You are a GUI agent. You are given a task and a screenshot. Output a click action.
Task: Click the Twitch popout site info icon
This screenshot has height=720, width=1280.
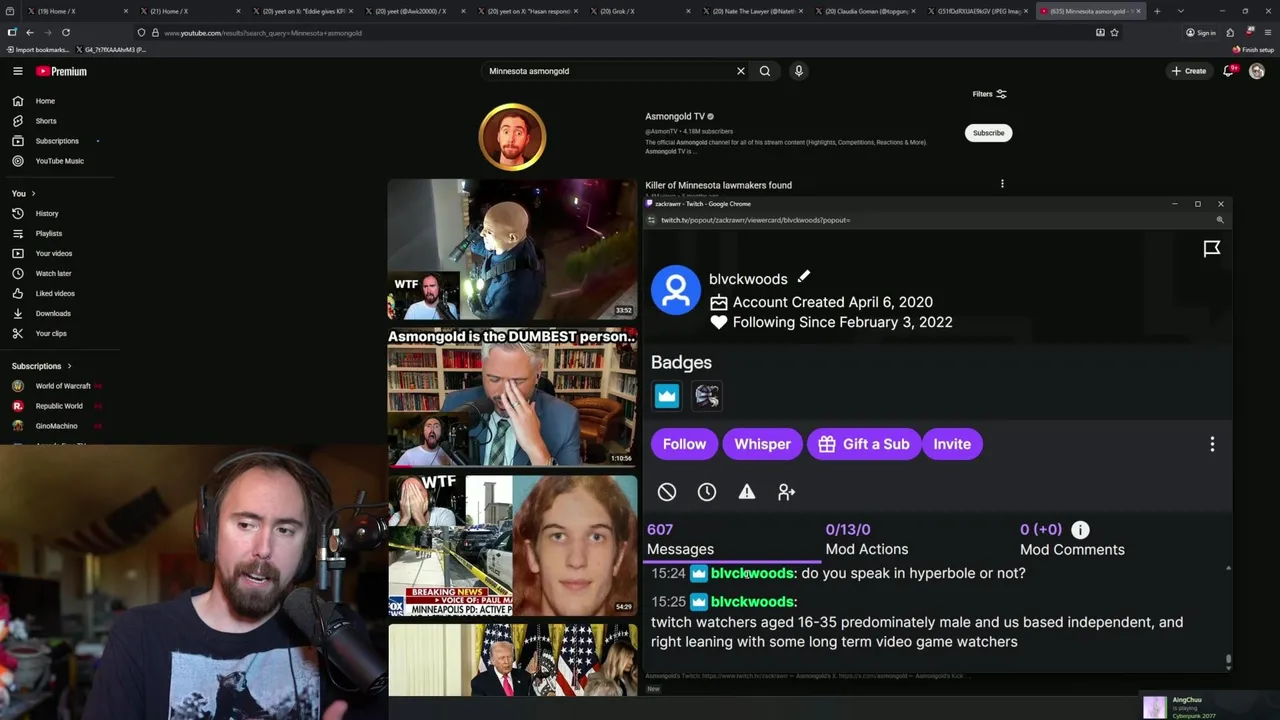coord(652,220)
